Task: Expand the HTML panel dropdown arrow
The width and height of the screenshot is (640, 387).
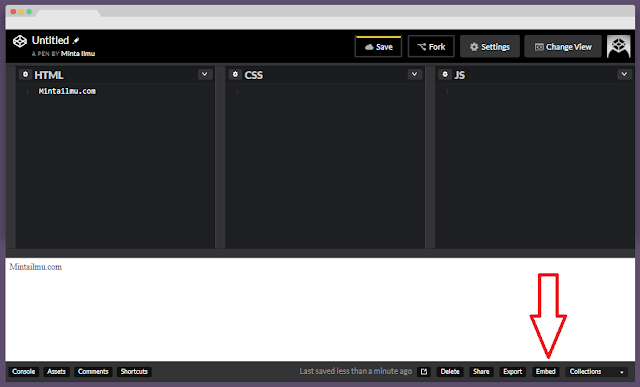Action: (204, 74)
